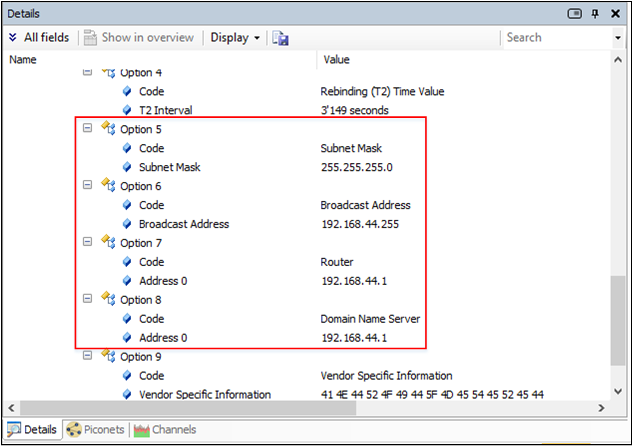The image size is (633, 446).
Task: Click Show in overview button
Action: click(x=139, y=38)
